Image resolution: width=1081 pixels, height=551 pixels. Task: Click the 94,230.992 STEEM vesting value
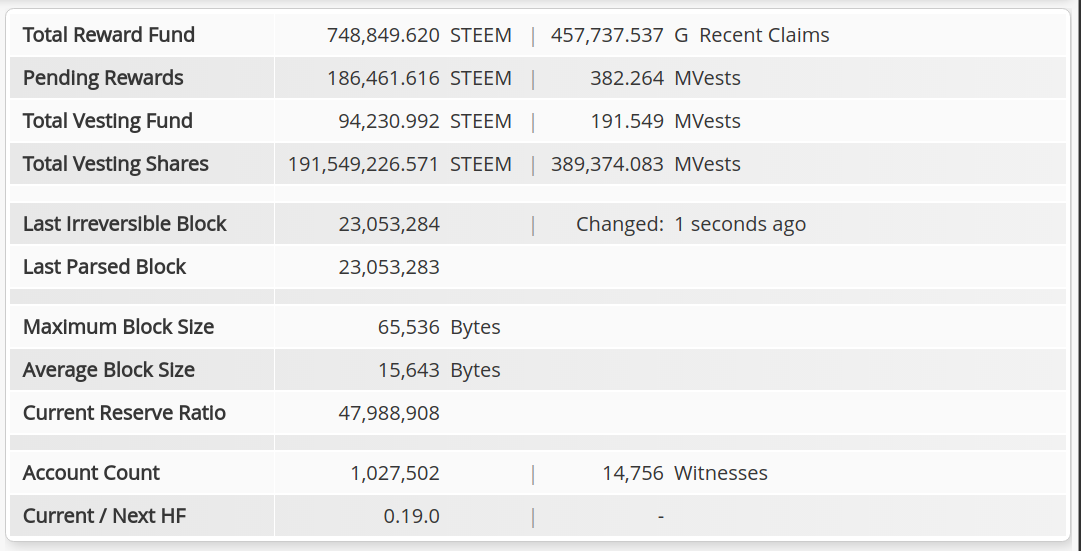point(425,121)
